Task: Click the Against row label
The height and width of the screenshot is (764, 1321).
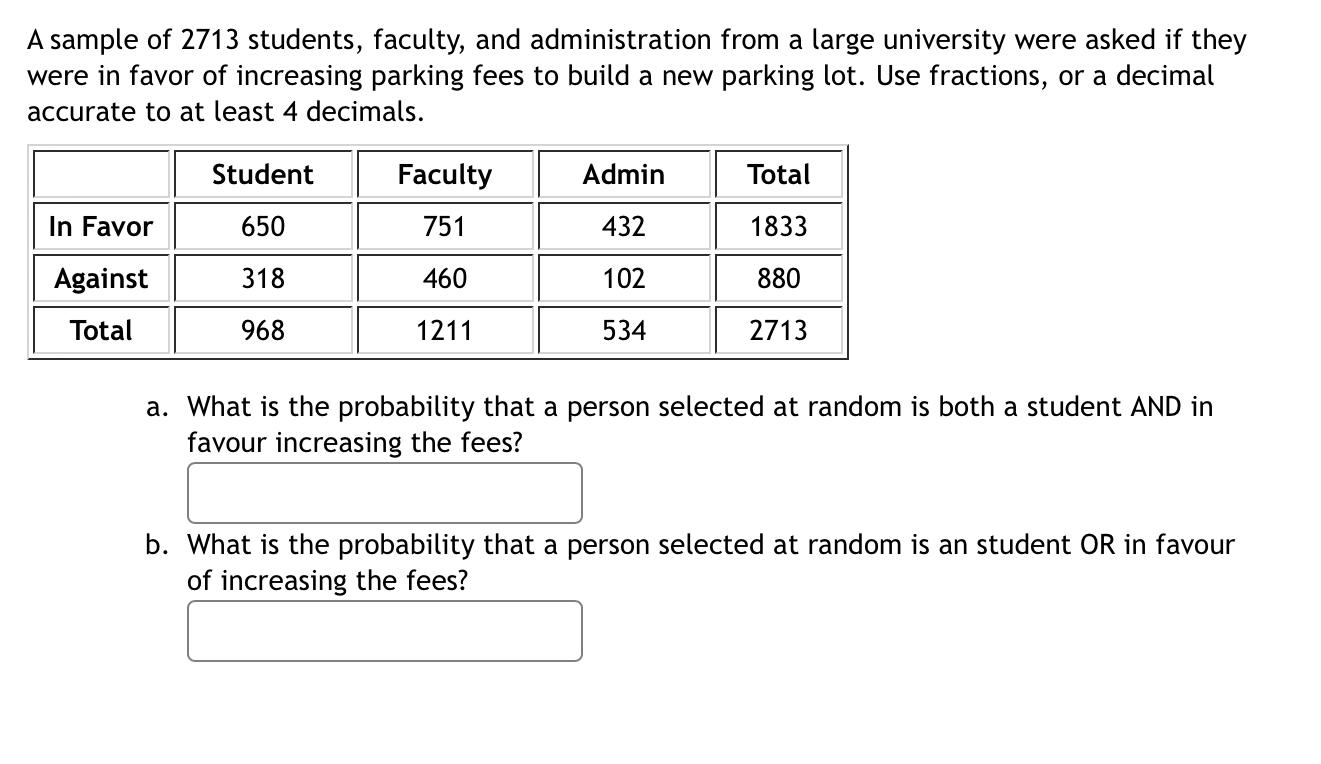Action: pyautogui.click(x=100, y=278)
